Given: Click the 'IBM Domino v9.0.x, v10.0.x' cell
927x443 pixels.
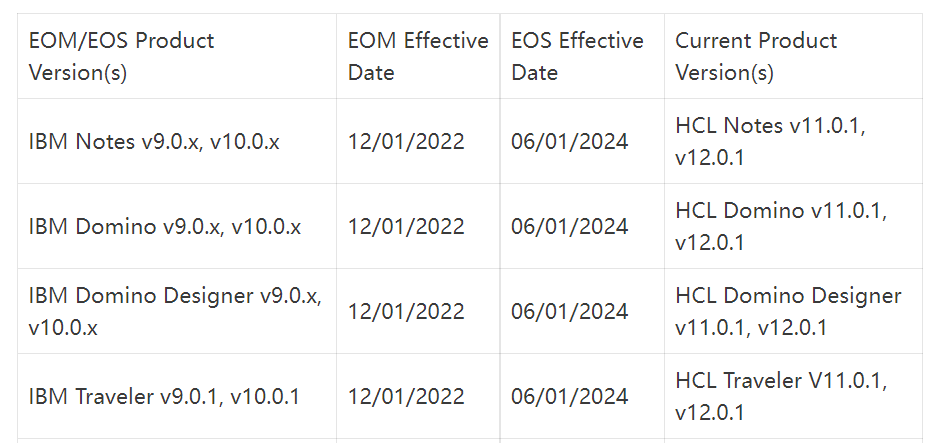Looking at the screenshot, I should click(165, 227).
